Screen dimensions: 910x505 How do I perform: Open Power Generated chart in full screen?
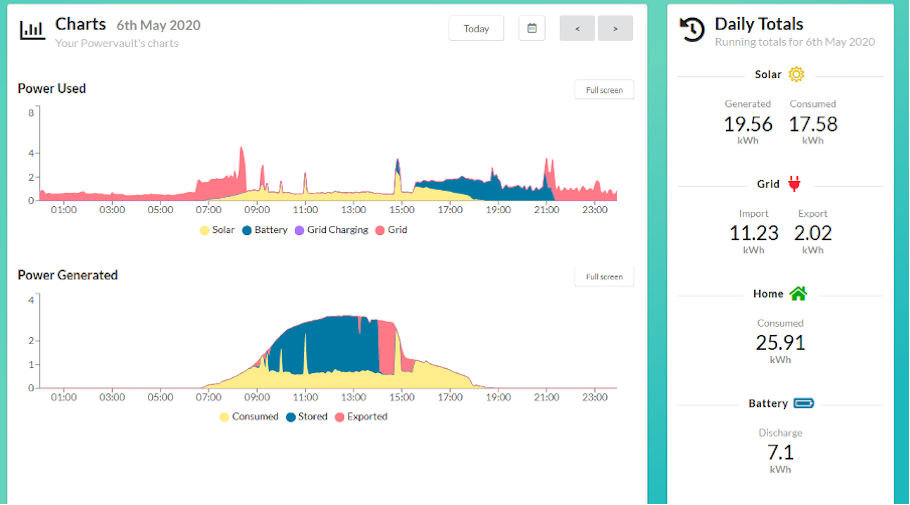(x=604, y=277)
